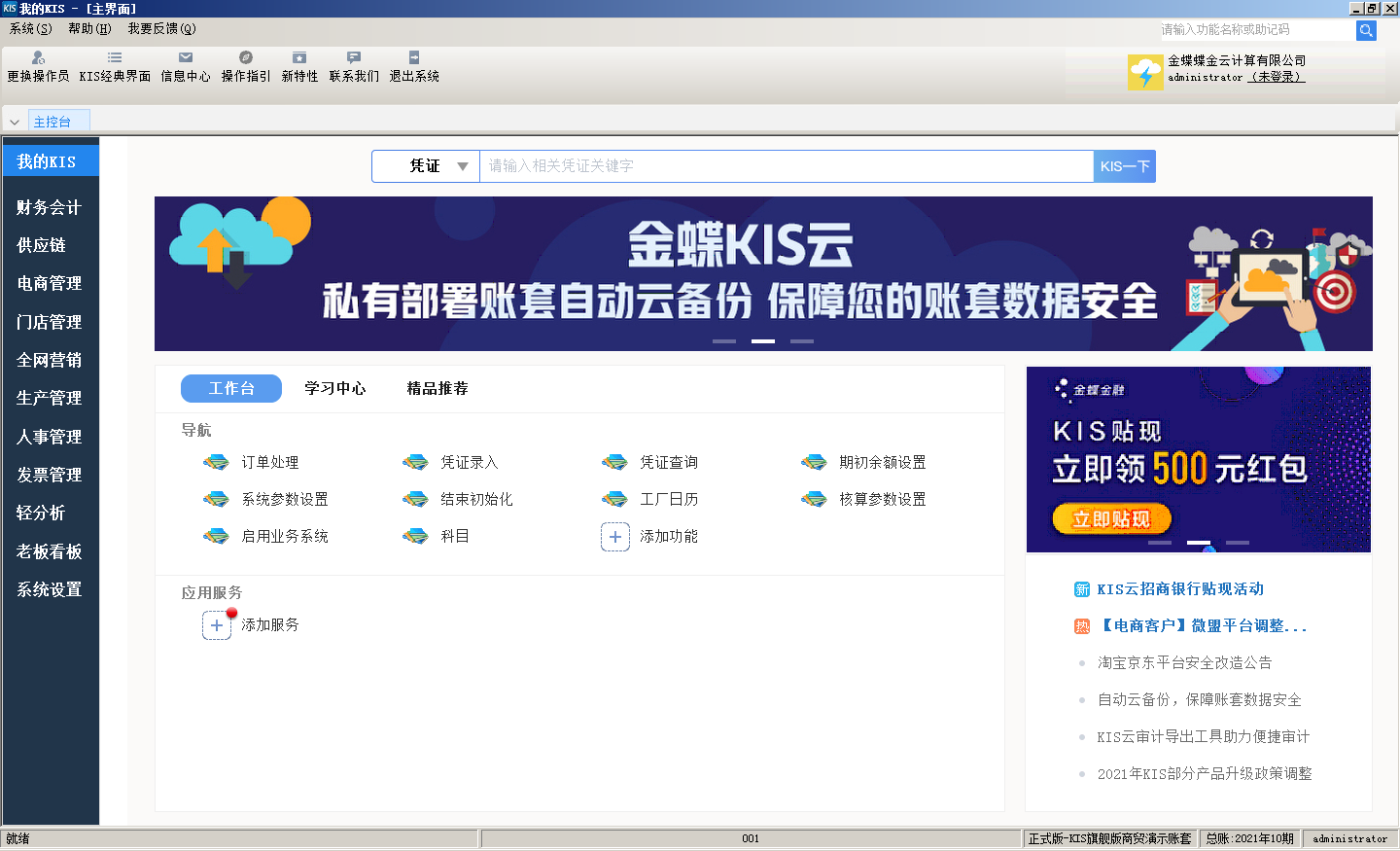Click the 联系我们 chat icon
Screen dimensions: 1400x851
[354, 57]
